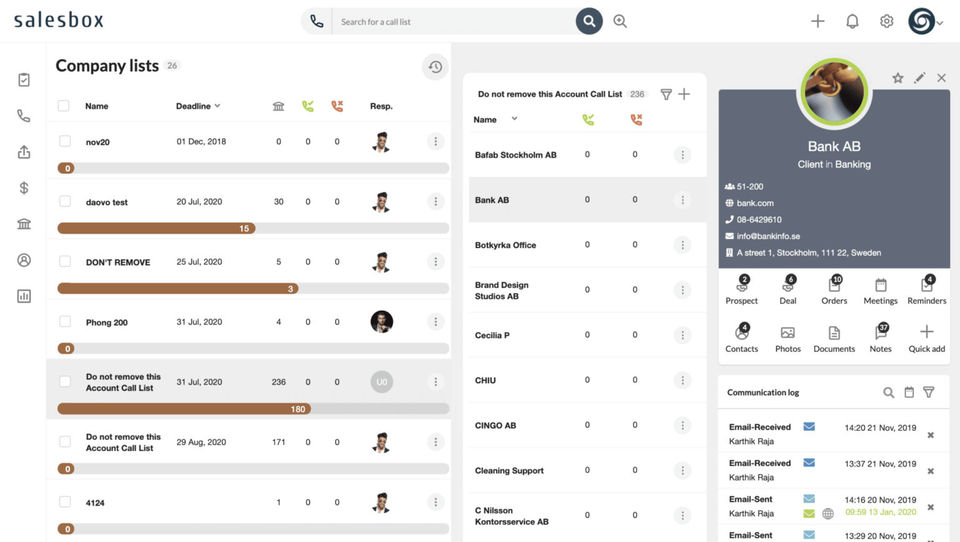The height and width of the screenshot is (542, 960).
Task: Close the Bank AB detail panel
Action: [942, 78]
